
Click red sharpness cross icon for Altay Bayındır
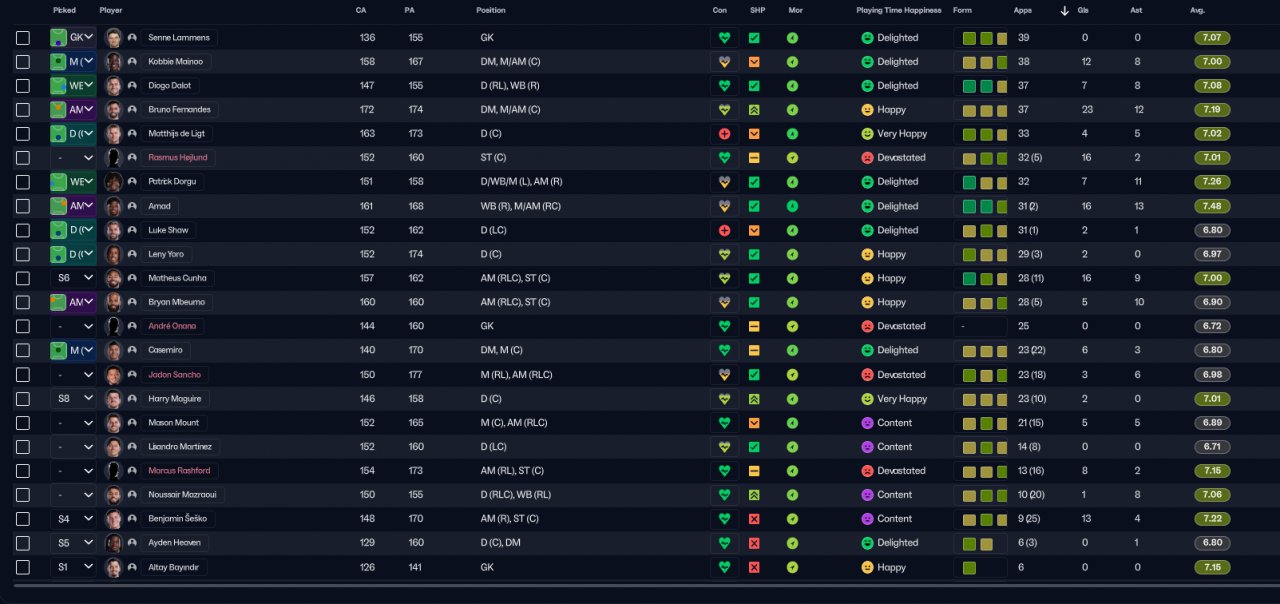pyautogui.click(x=754, y=567)
